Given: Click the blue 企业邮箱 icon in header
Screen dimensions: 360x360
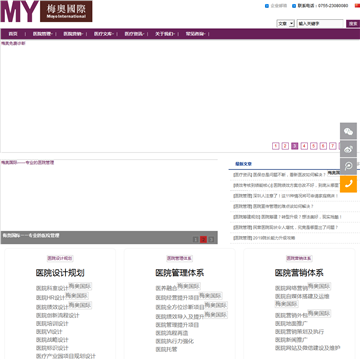Looking at the screenshot, I should coord(267,6).
